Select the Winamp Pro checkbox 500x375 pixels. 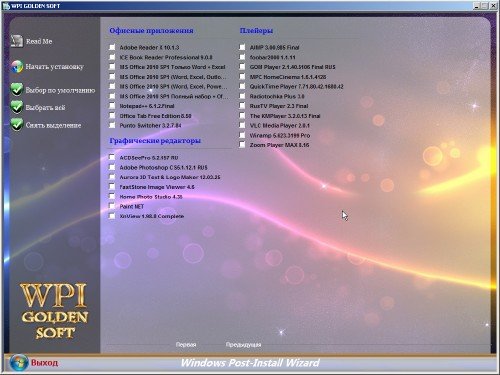tap(242, 135)
